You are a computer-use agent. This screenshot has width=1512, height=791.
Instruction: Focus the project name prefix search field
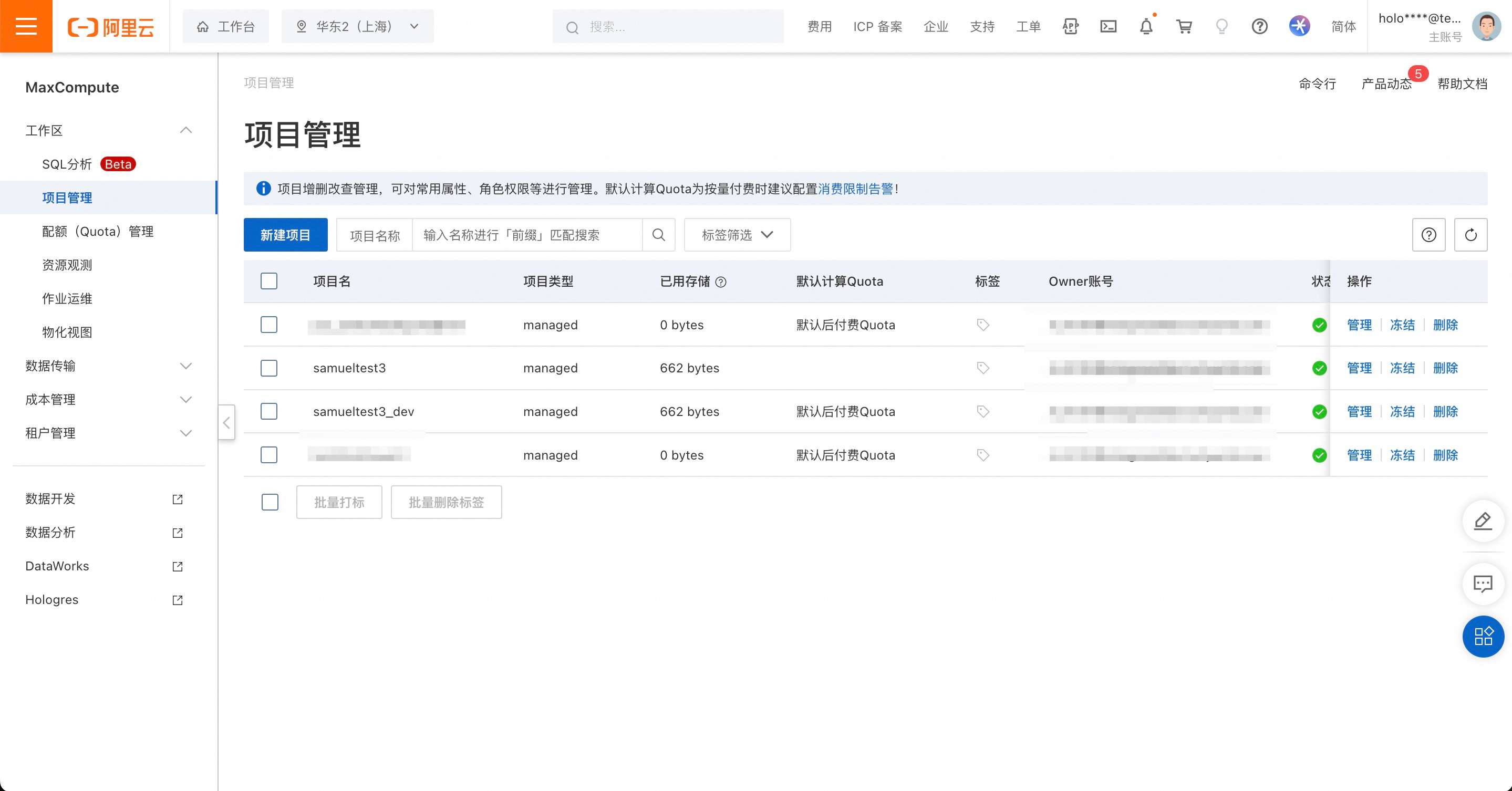[x=527, y=235]
